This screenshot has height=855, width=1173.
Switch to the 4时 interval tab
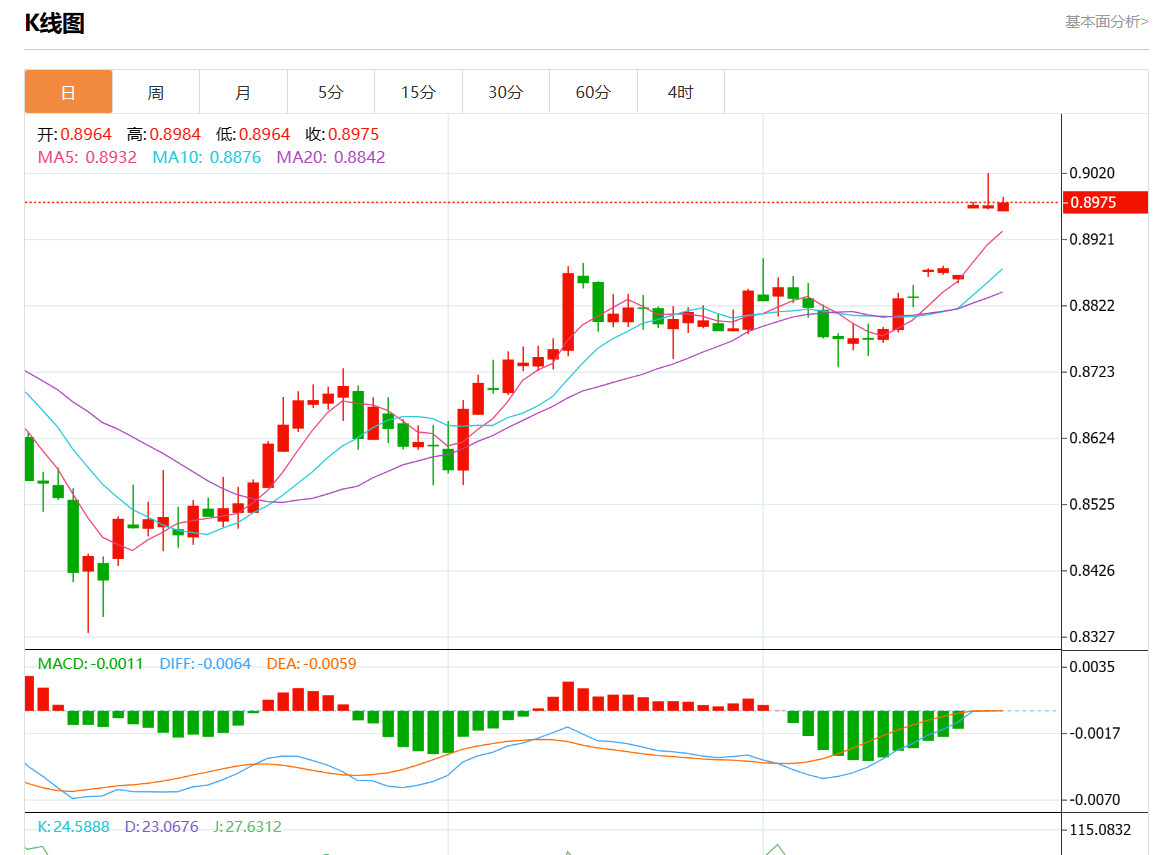tap(680, 92)
